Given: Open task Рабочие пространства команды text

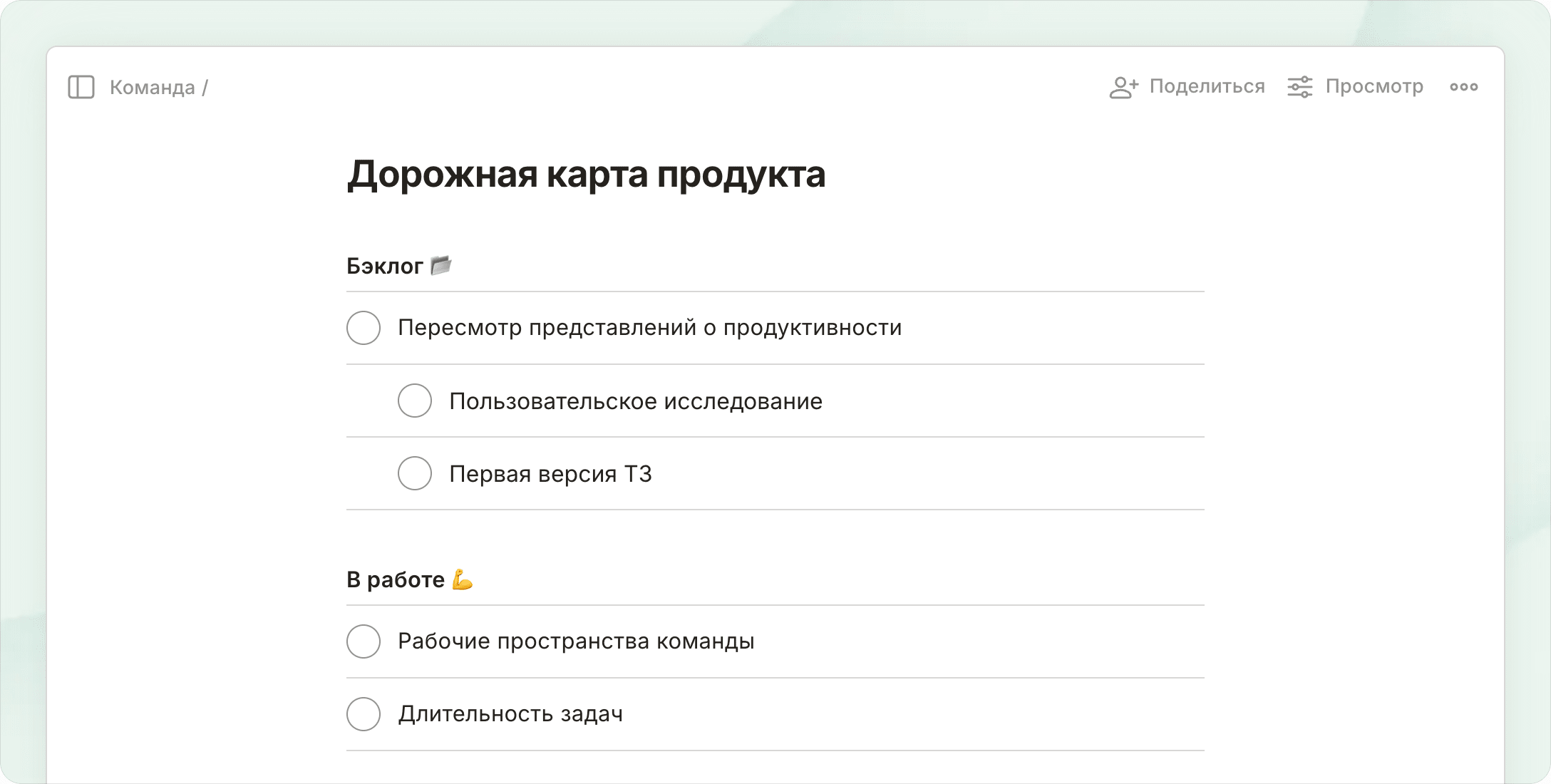Looking at the screenshot, I should point(576,641).
